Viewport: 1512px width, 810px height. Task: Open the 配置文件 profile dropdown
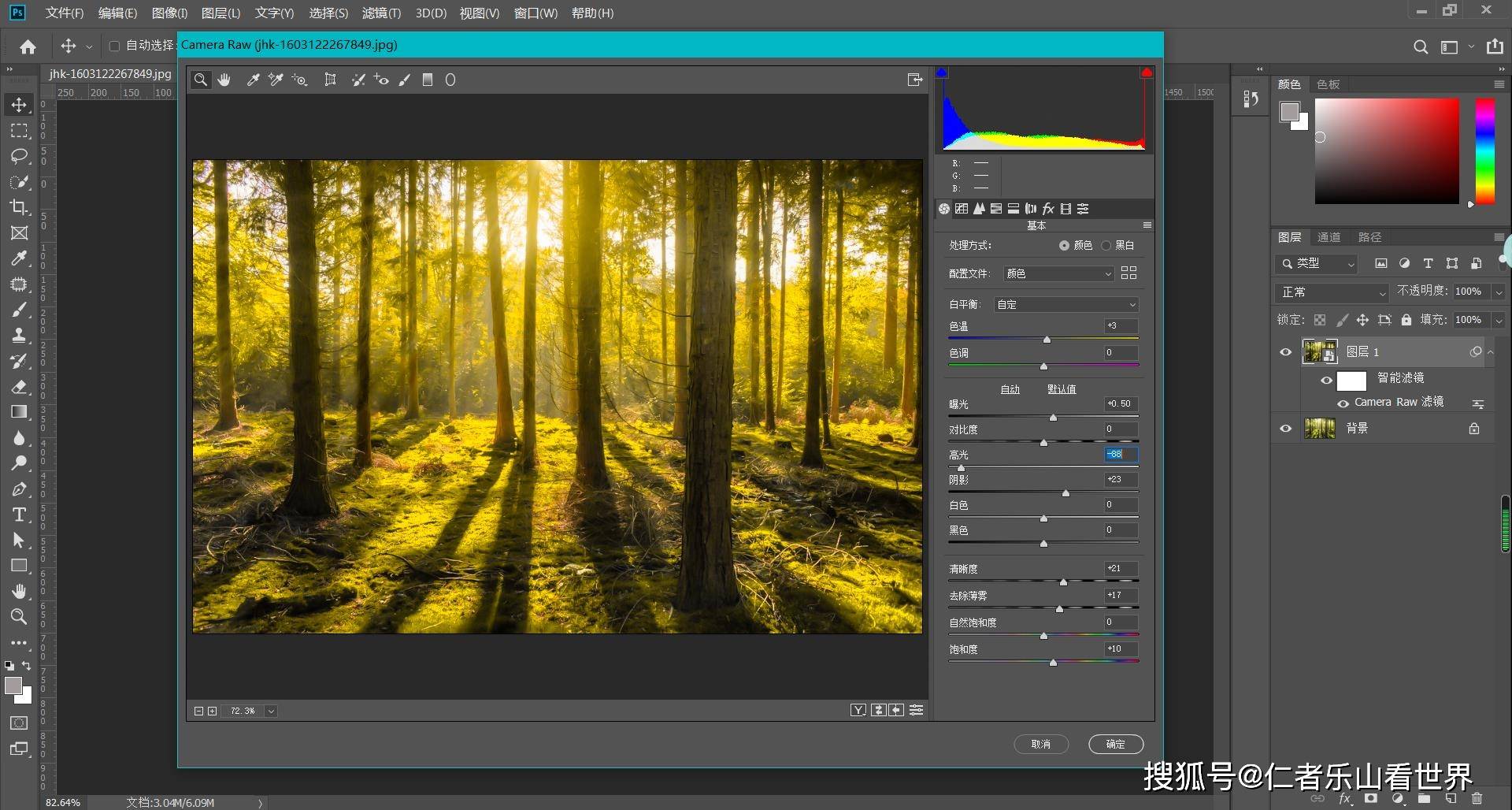tap(1058, 273)
